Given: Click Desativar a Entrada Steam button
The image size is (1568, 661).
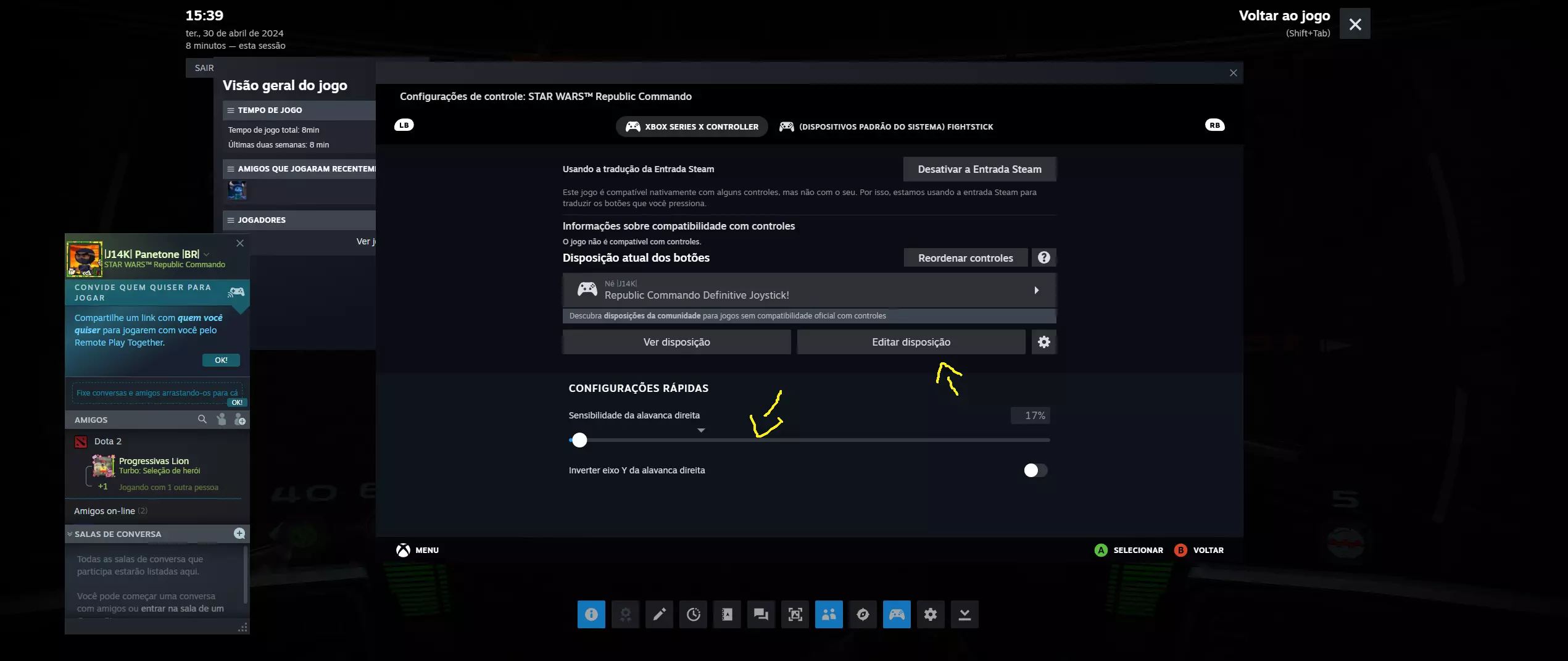Looking at the screenshot, I should (979, 169).
